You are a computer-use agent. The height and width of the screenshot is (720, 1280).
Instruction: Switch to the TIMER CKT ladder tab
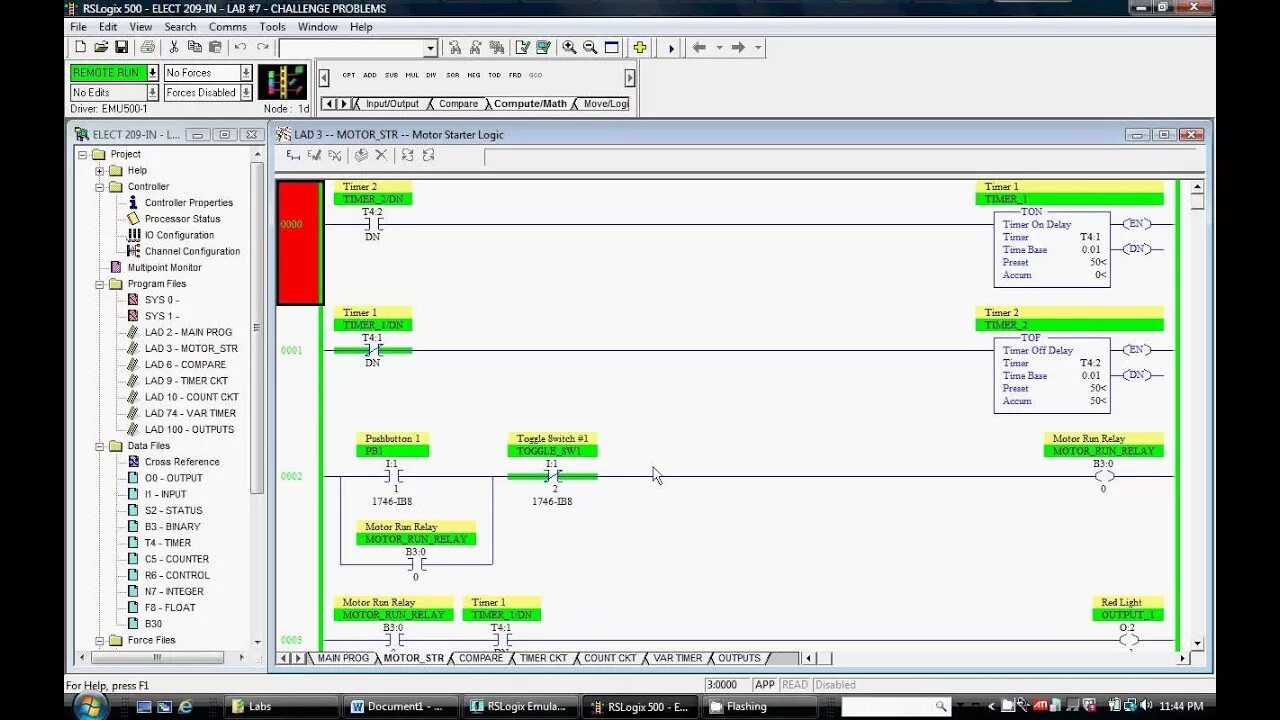tap(543, 658)
